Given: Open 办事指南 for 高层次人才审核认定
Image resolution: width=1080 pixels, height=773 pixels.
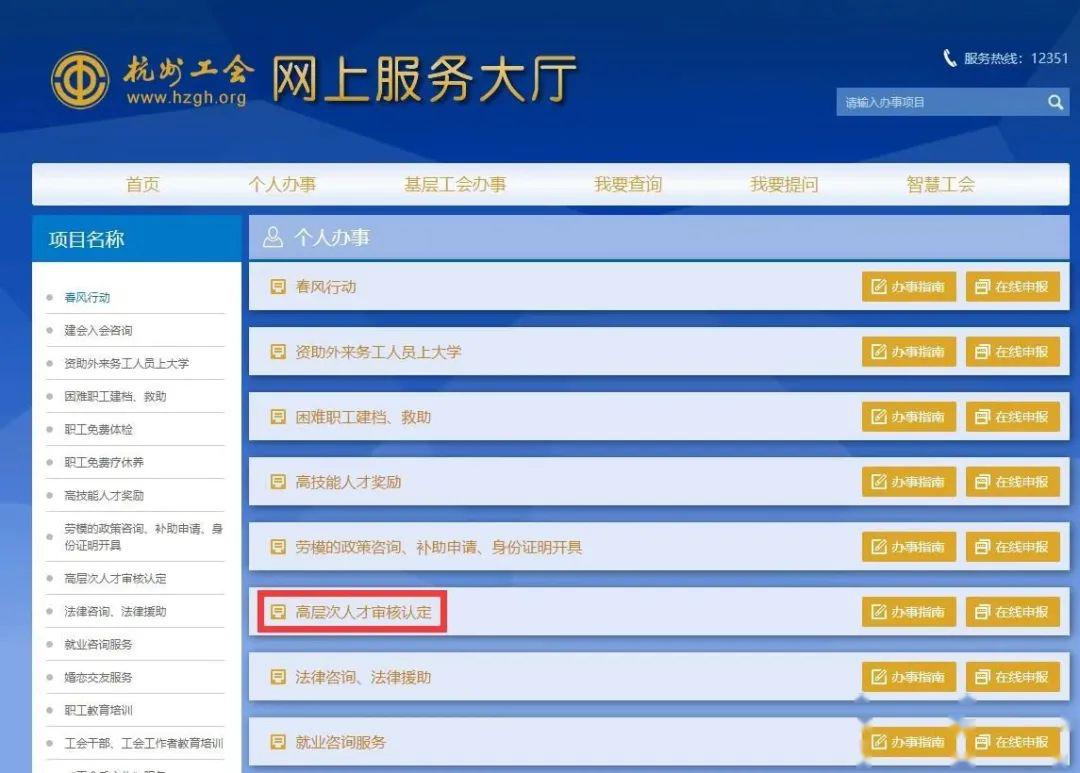Looking at the screenshot, I should 908,612.
